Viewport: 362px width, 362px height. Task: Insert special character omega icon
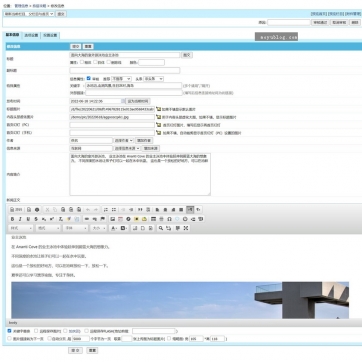point(169,219)
